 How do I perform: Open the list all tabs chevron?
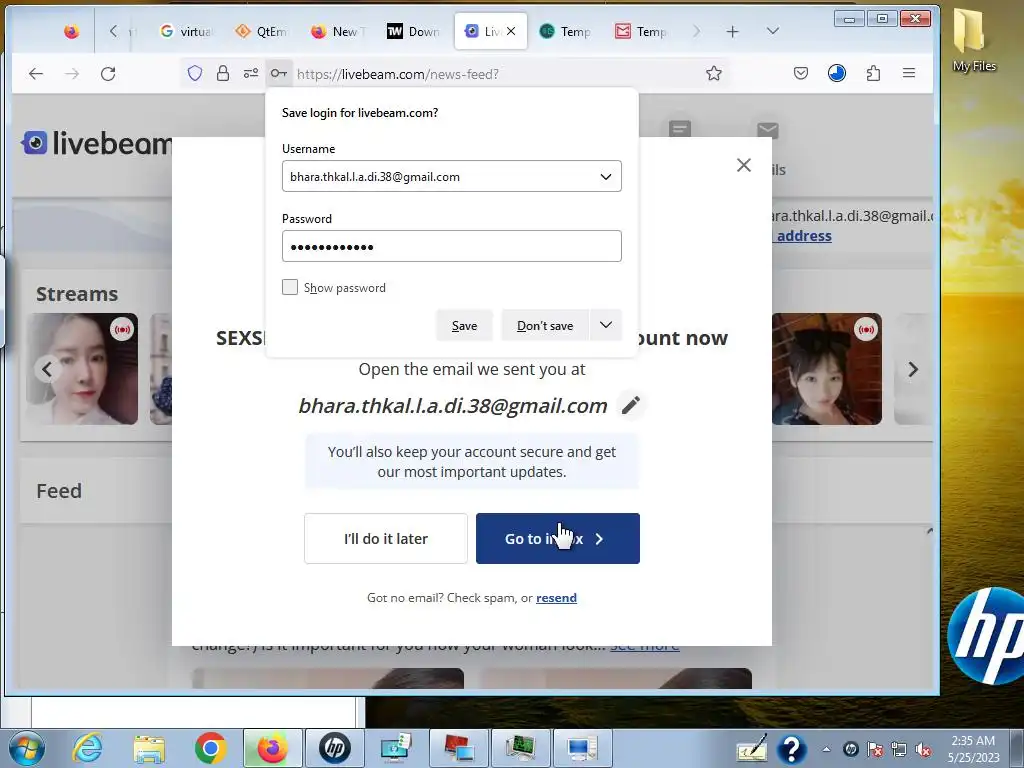773,31
